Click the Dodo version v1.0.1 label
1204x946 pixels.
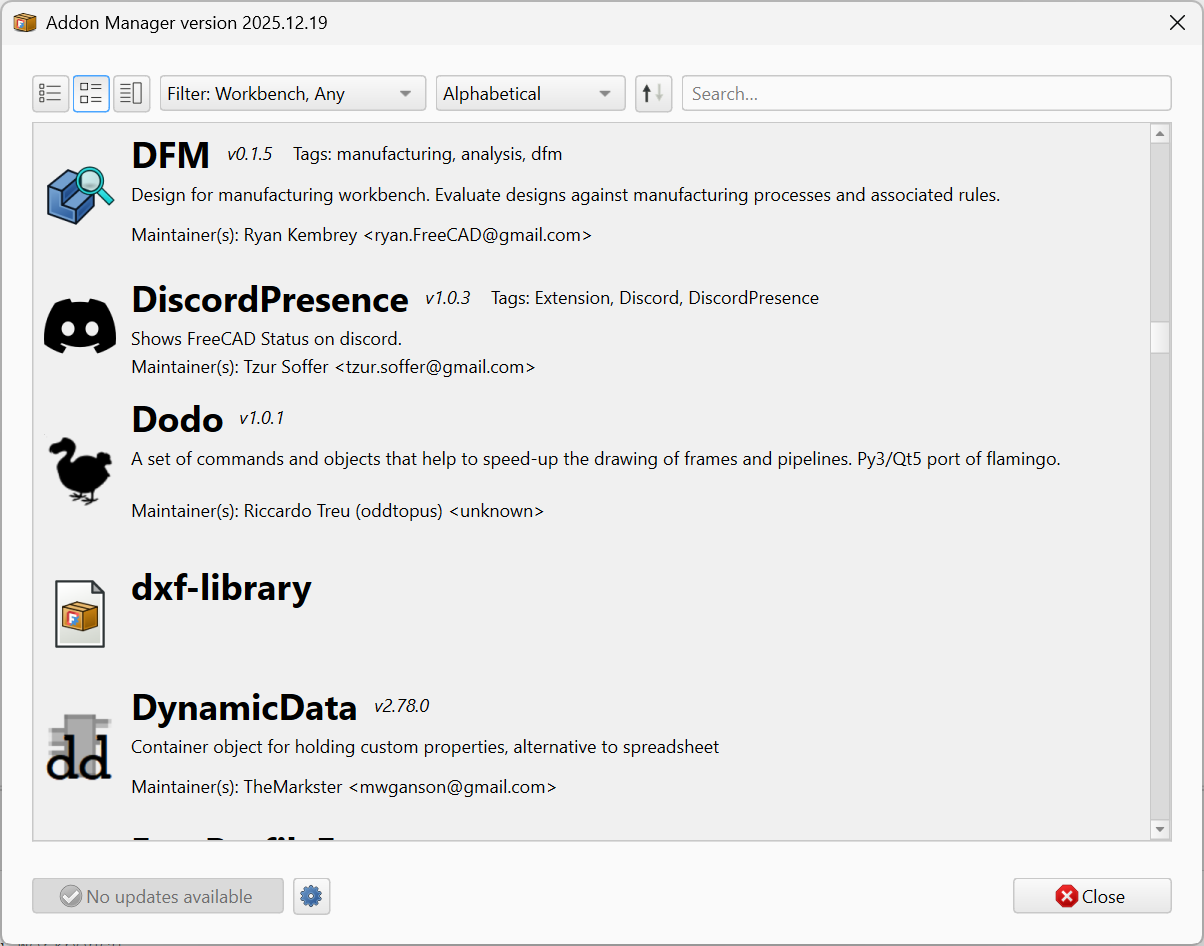(x=262, y=418)
